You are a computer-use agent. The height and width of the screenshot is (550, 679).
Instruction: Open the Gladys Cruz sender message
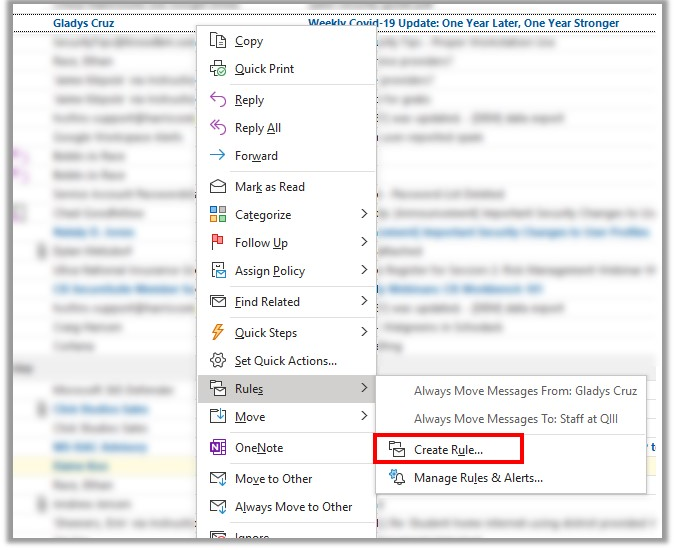(x=84, y=23)
